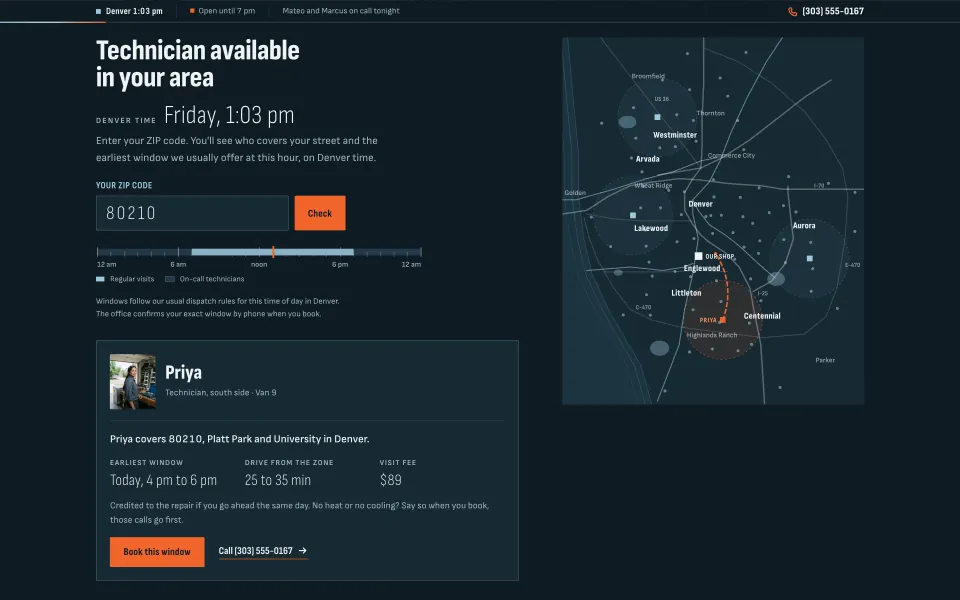Click the Centennial label on the map
The image size is (960, 600).
[x=762, y=316]
